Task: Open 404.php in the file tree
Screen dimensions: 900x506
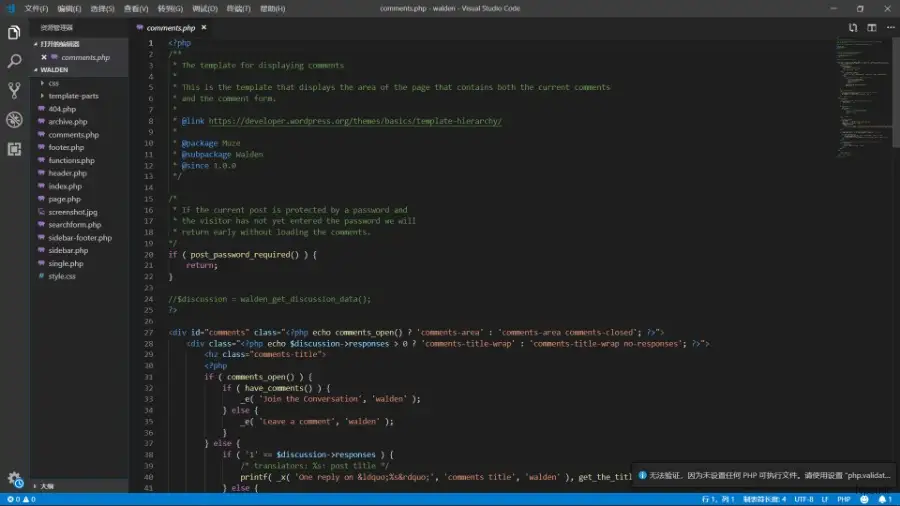Action: tap(62, 109)
